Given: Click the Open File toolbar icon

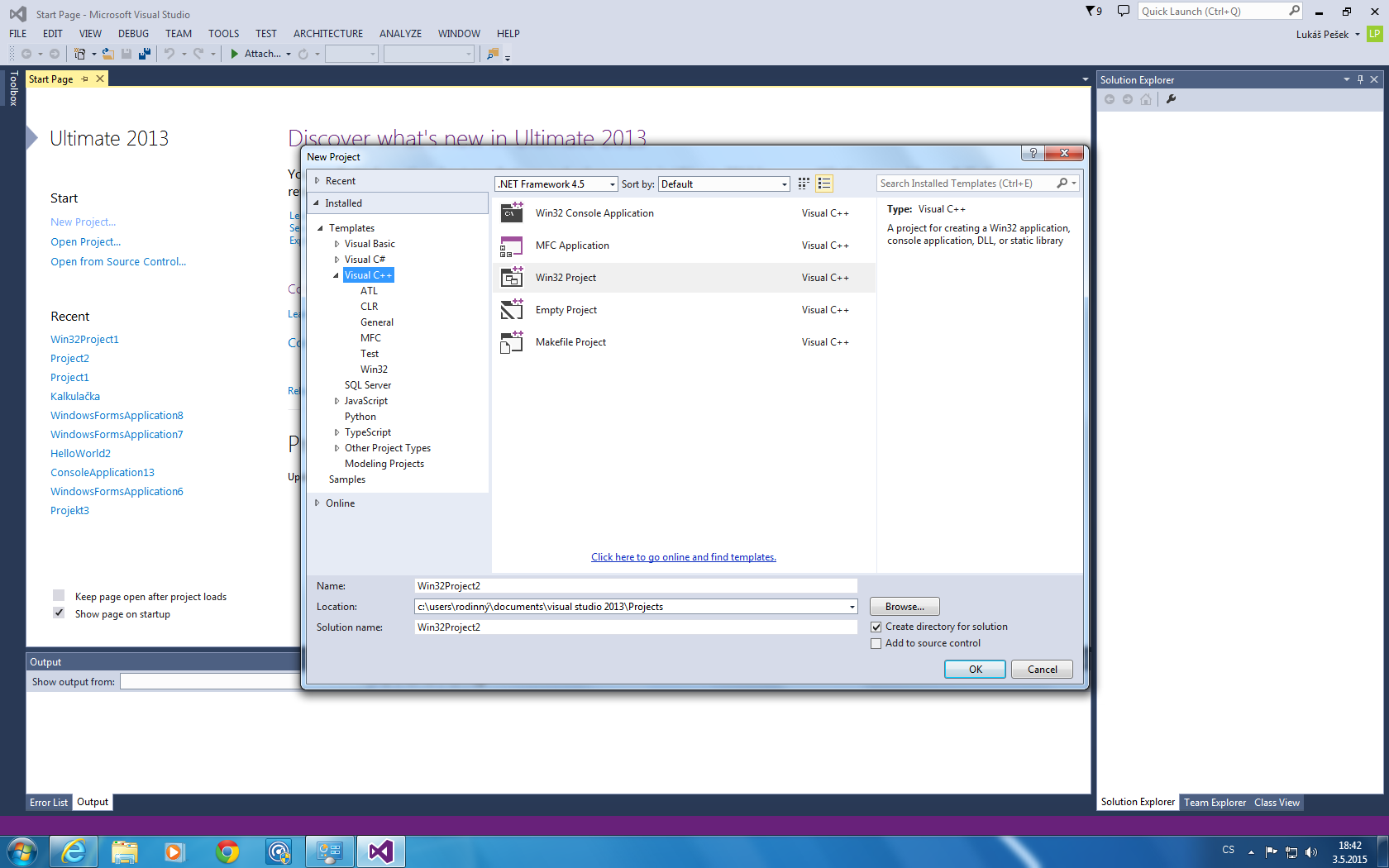Looking at the screenshot, I should pyautogui.click(x=107, y=54).
